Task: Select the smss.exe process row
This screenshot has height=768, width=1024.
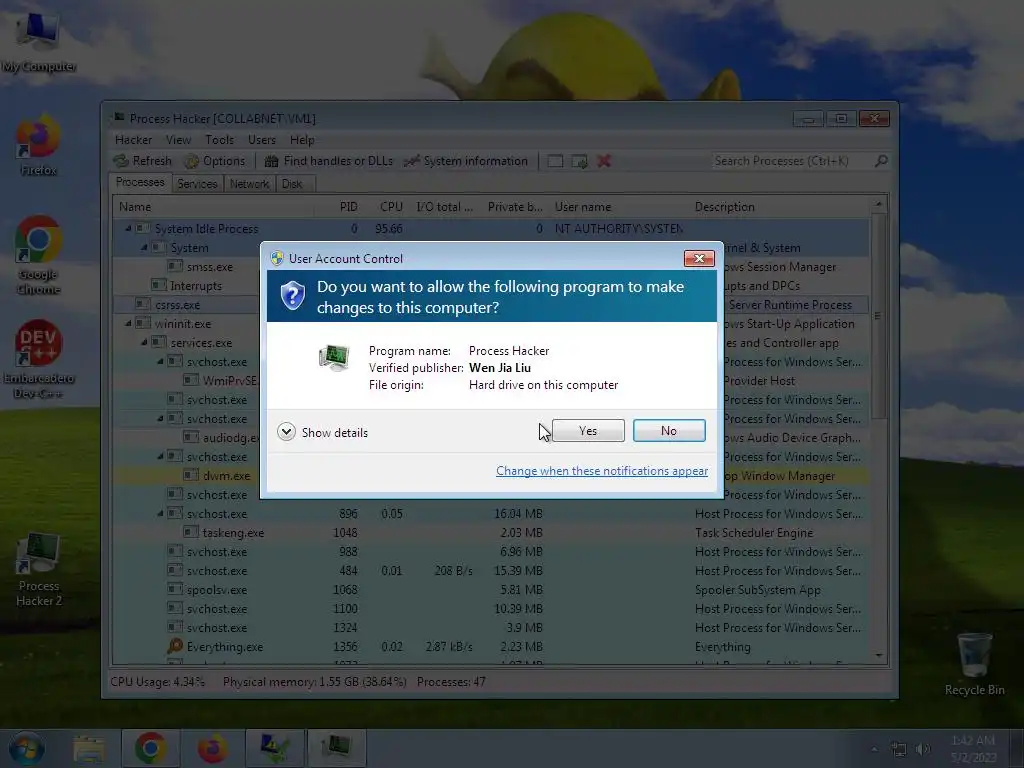Action: point(490,266)
